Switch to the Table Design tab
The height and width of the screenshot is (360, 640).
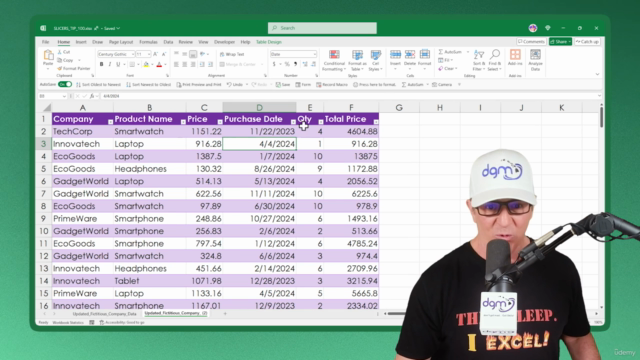pos(269,42)
